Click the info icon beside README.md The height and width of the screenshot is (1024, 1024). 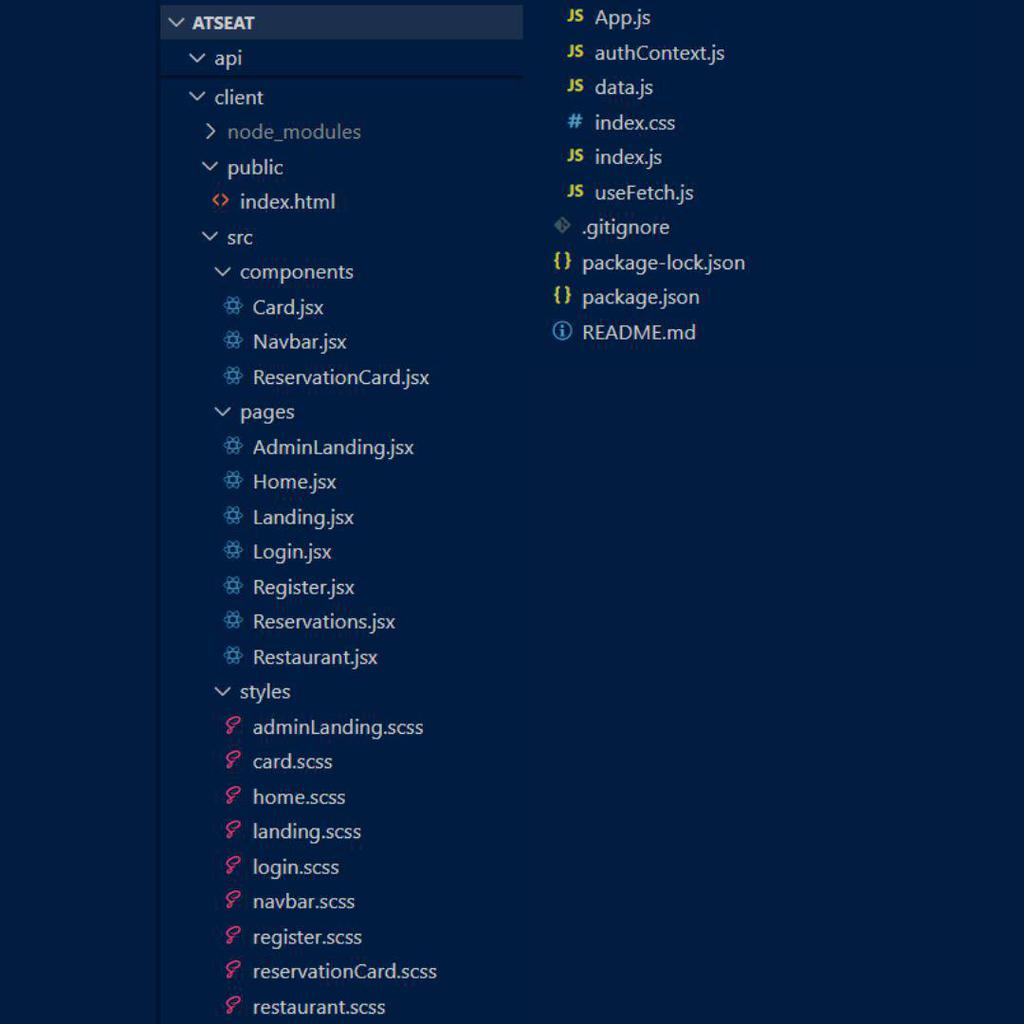[562, 331]
